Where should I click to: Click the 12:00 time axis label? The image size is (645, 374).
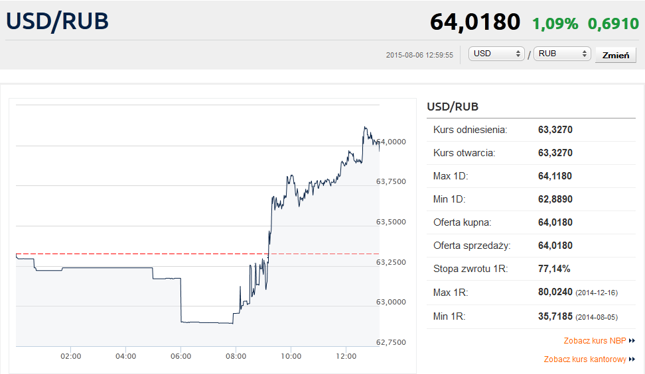tap(346, 356)
